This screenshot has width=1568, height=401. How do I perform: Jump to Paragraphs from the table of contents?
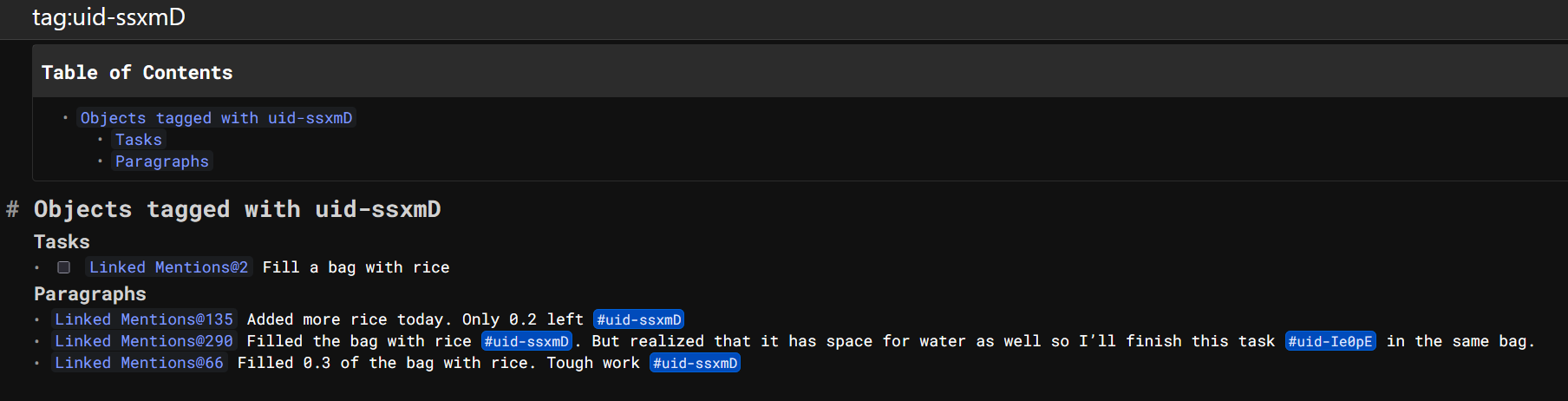[x=161, y=161]
